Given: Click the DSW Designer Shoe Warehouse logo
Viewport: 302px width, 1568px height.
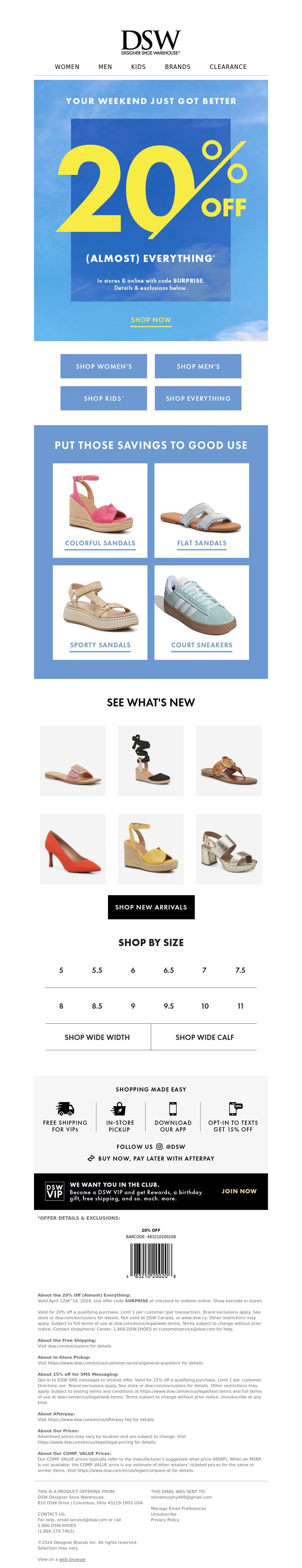Looking at the screenshot, I should (x=151, y=42).
